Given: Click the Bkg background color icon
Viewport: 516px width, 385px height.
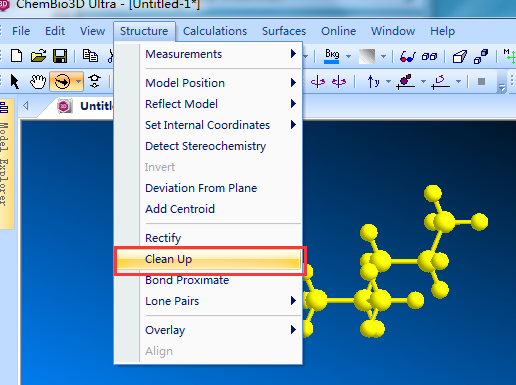Looking at the screenshot, I should click(x=332, y=55).
